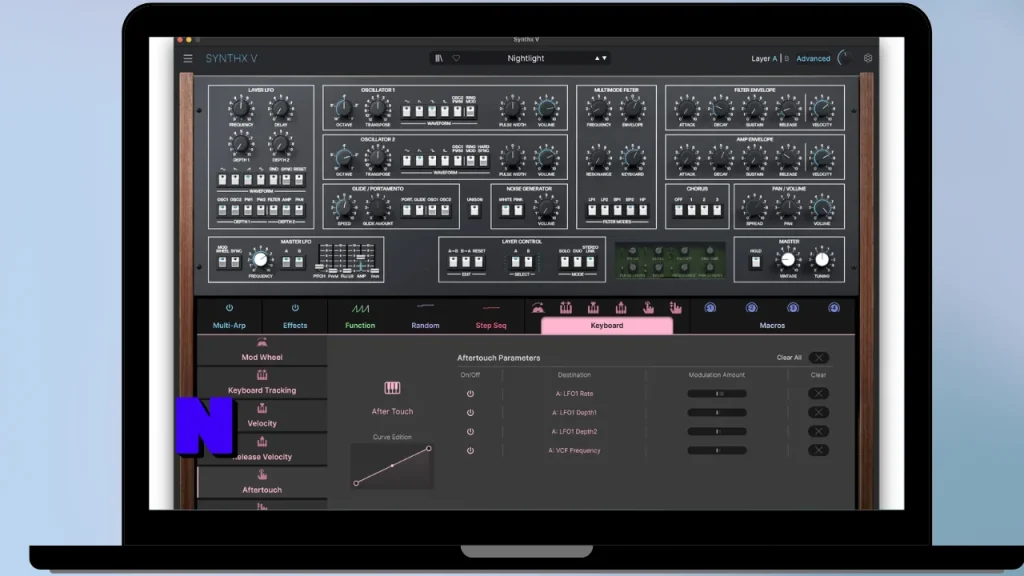Favorite the Nightlight preset with heart
Image resolution: width=1024 pixels, height=576 pixels.
click(456, 58)
